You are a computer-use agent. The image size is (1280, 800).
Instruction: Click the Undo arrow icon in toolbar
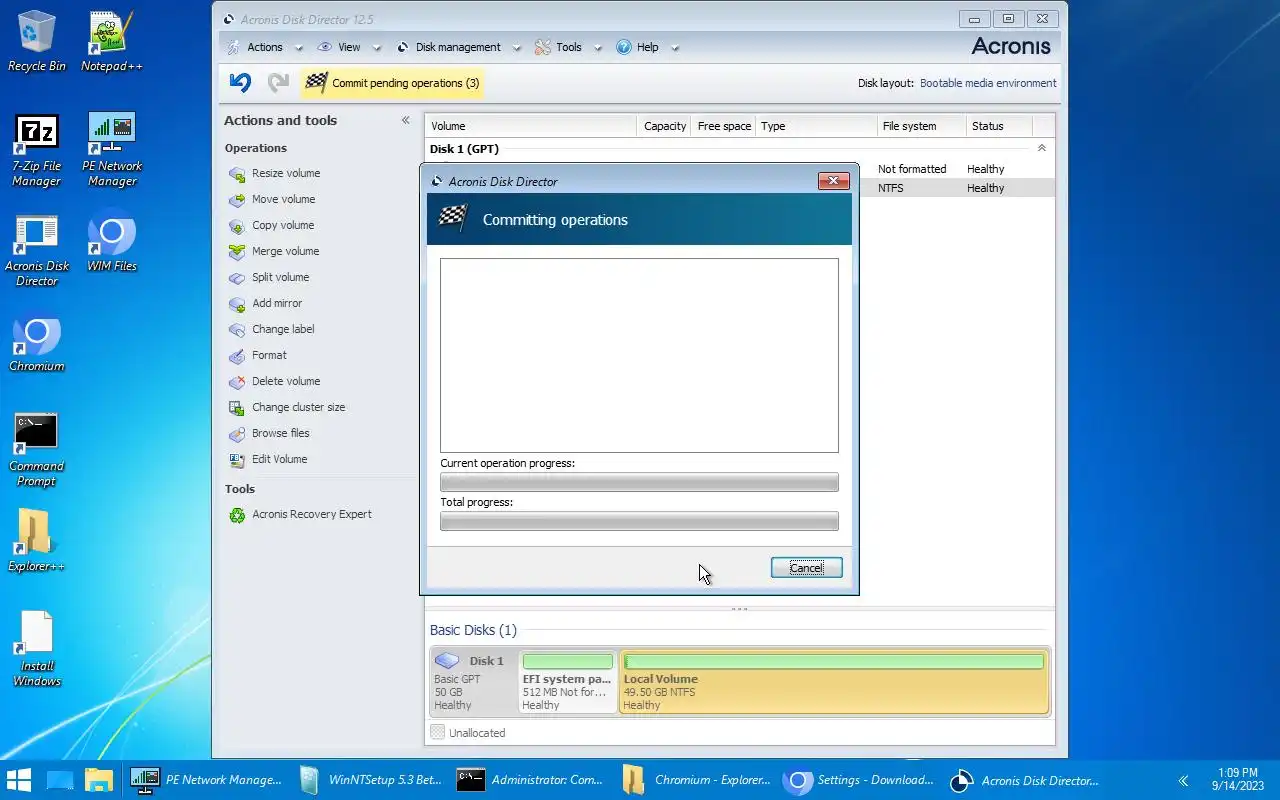(240, 83)
